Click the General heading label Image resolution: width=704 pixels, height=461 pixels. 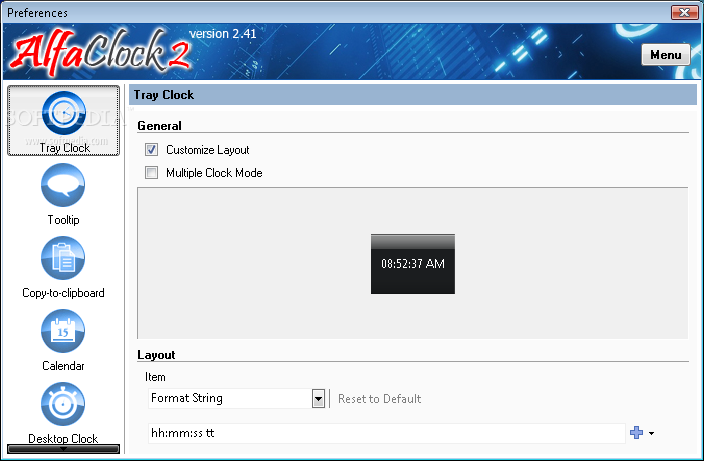(x=159, y=126)
